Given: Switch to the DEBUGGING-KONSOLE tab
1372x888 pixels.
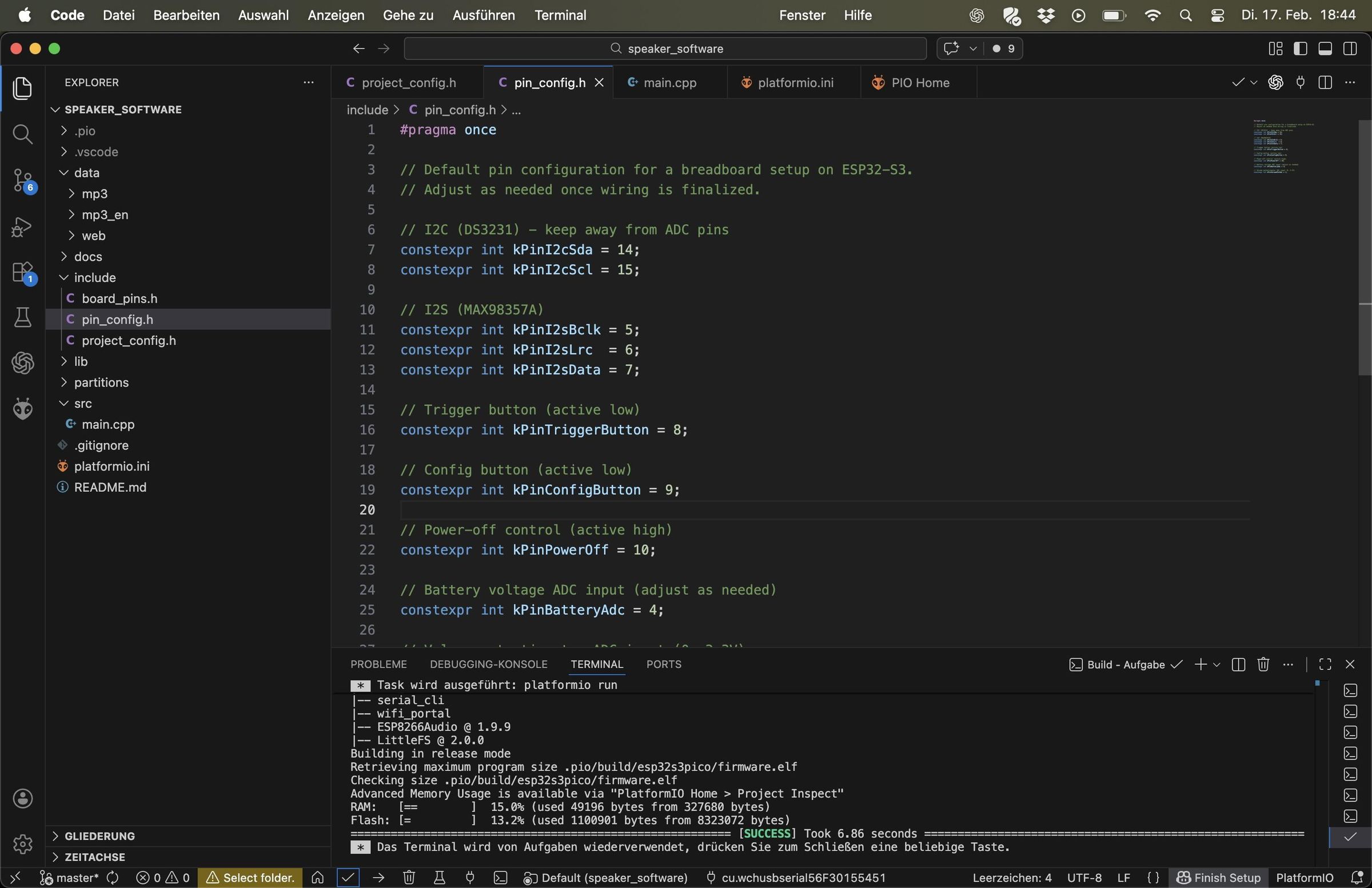Looking at the screenshot, I should pyautogui.click(x=489, y=664).
